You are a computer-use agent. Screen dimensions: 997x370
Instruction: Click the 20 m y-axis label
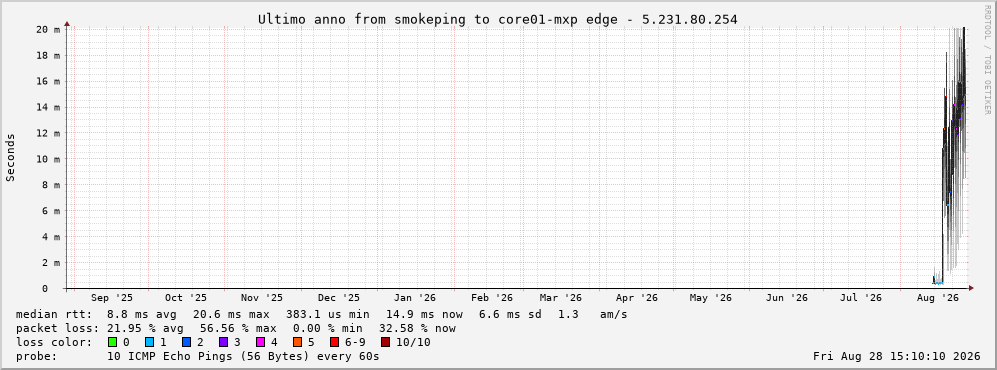(48, 29)
